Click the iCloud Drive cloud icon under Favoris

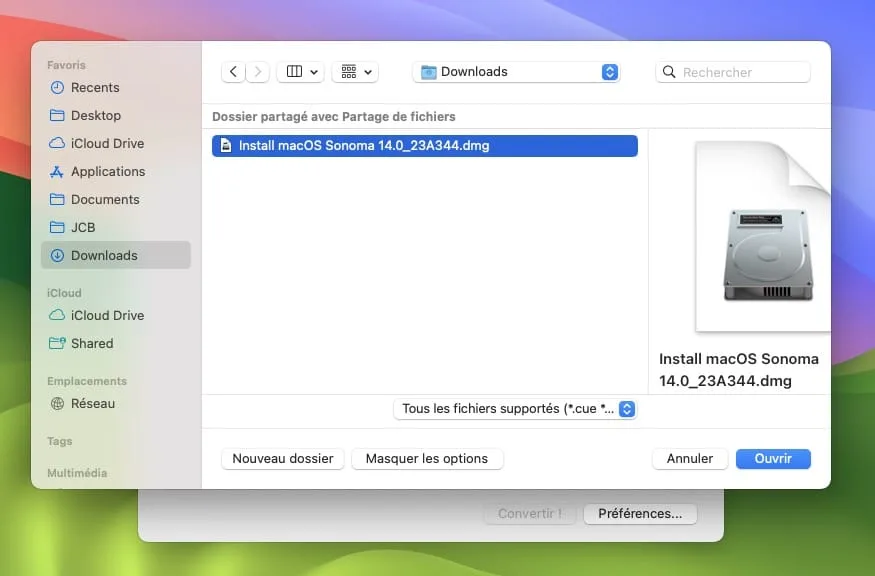pos(57,143)
